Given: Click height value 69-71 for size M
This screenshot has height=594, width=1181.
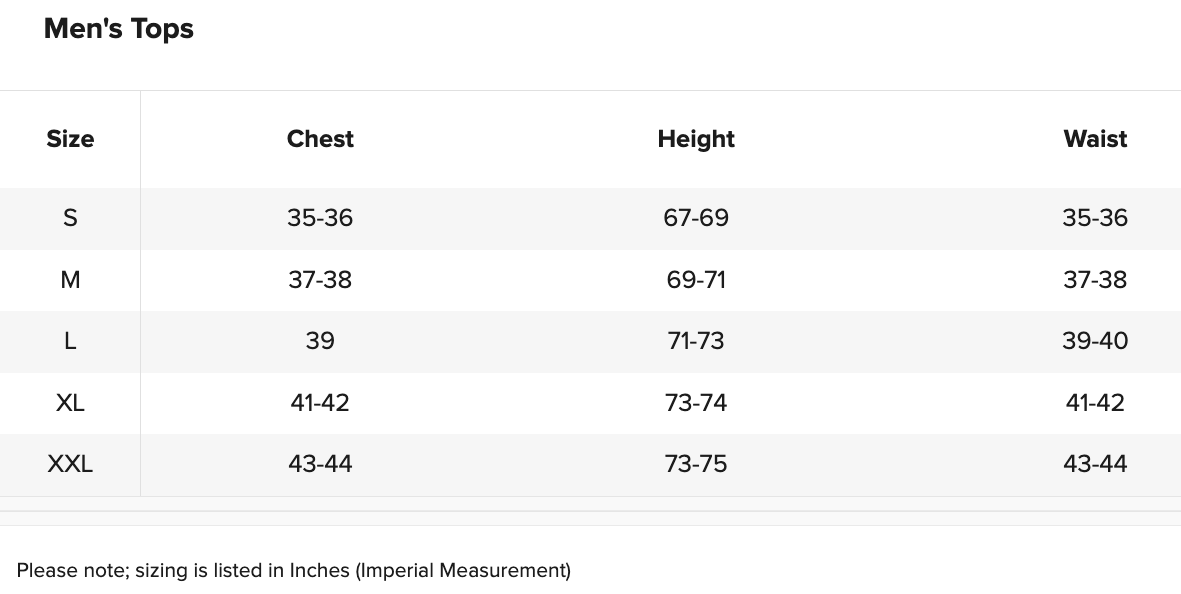Looking at the screenshot, I should 696,280.
